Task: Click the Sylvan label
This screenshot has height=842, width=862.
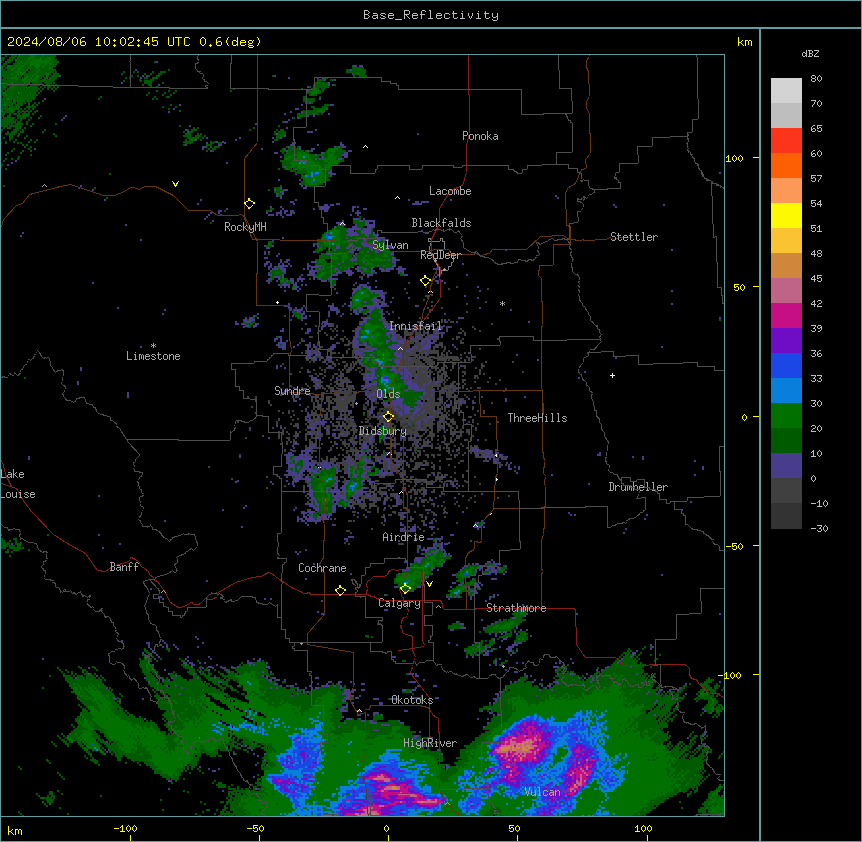Action: pos(390,245)
